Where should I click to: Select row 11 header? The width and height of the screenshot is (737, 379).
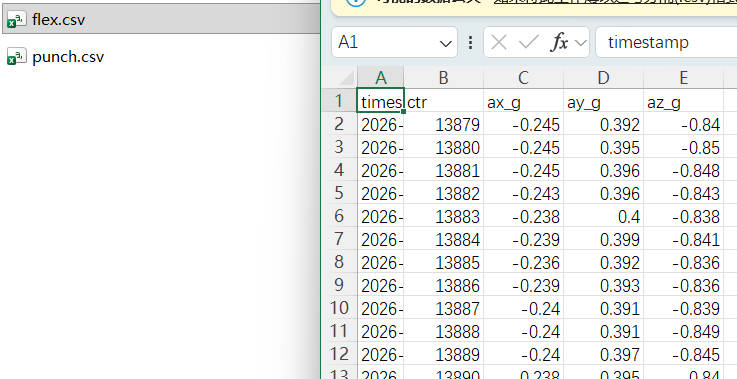tap(339, 331)
